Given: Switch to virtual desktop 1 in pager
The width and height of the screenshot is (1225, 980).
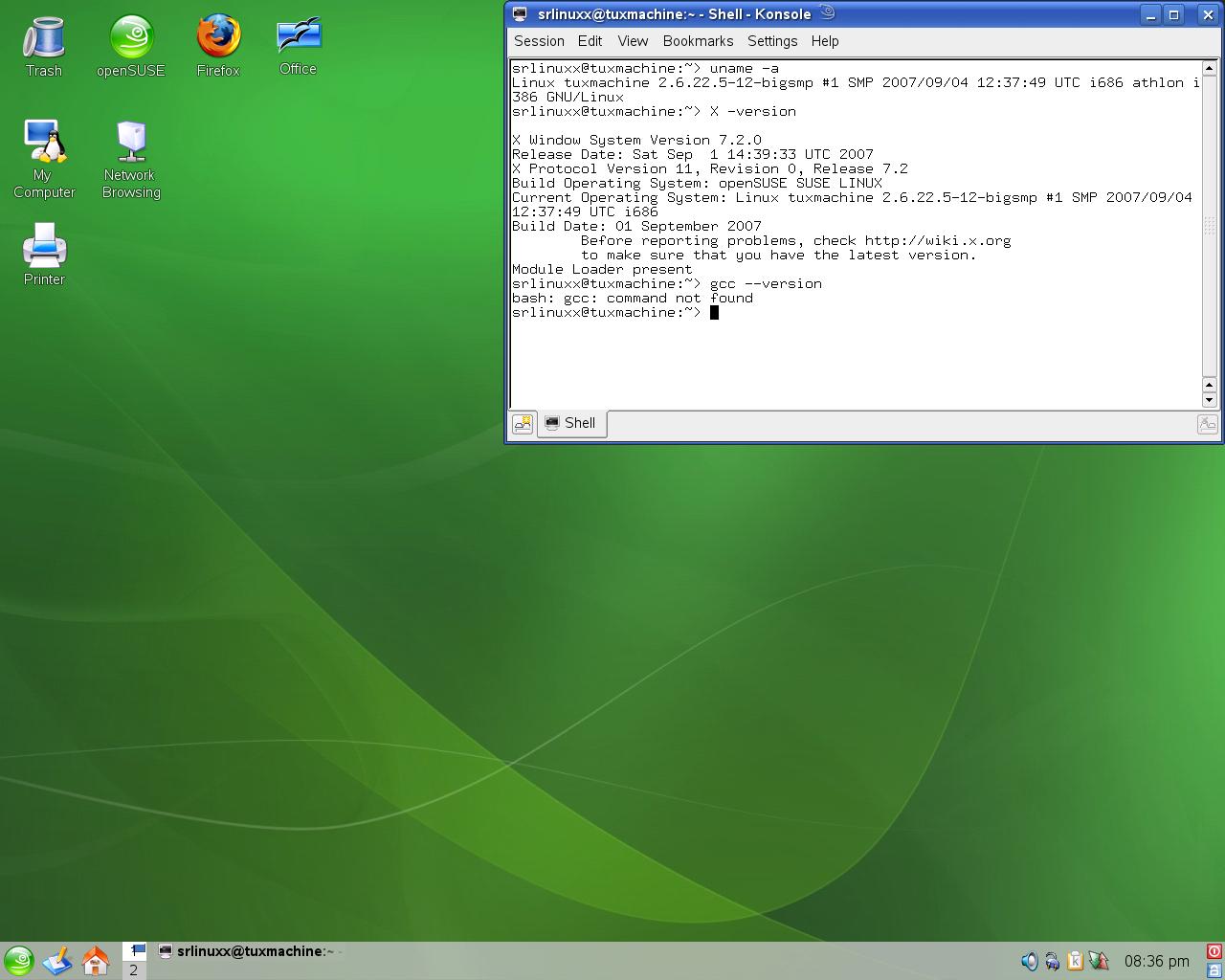Looking at the screenshot, I should pyautogui.click(x=134, y=950).
